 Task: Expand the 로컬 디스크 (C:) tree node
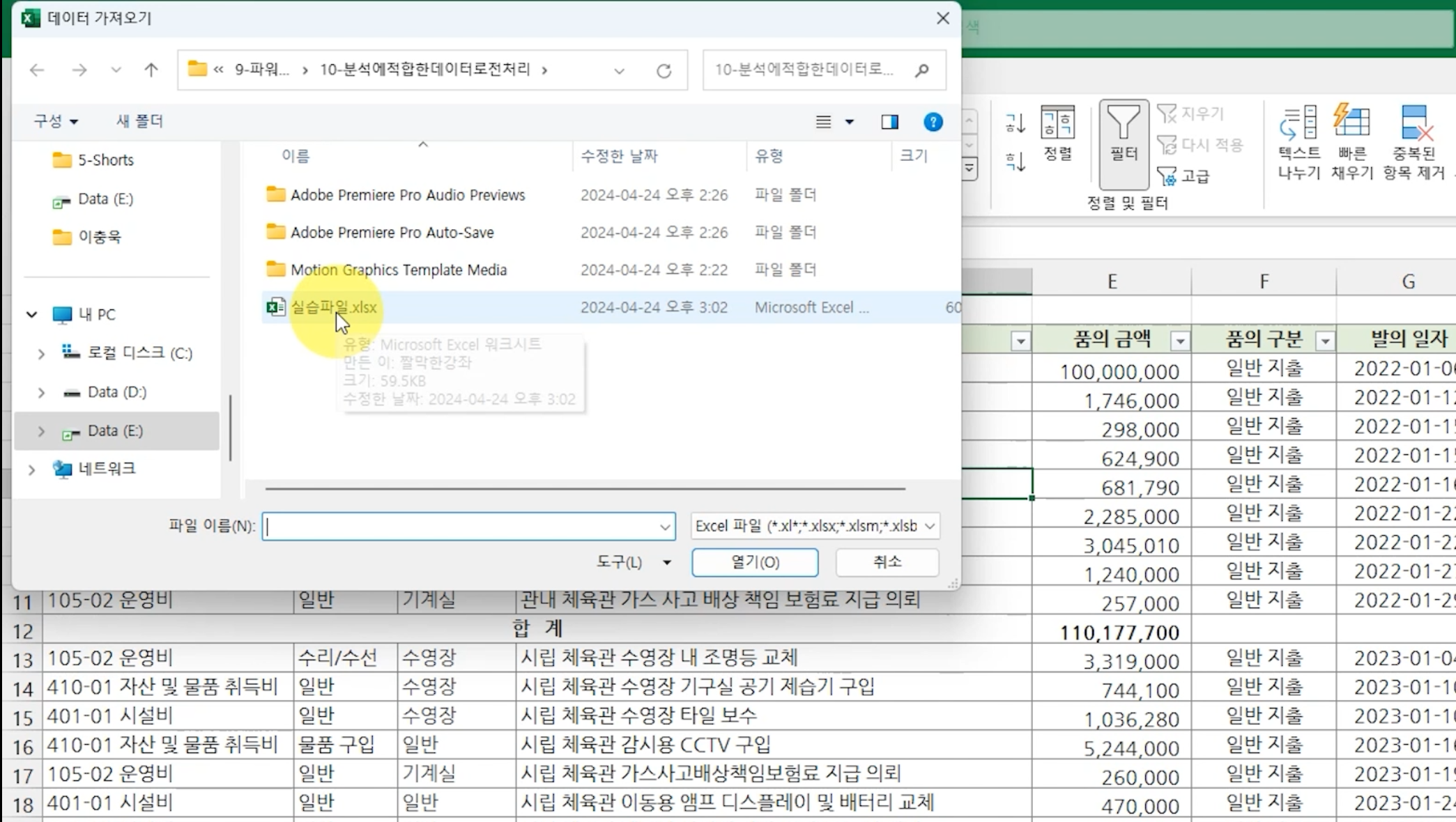coord(41,354)
